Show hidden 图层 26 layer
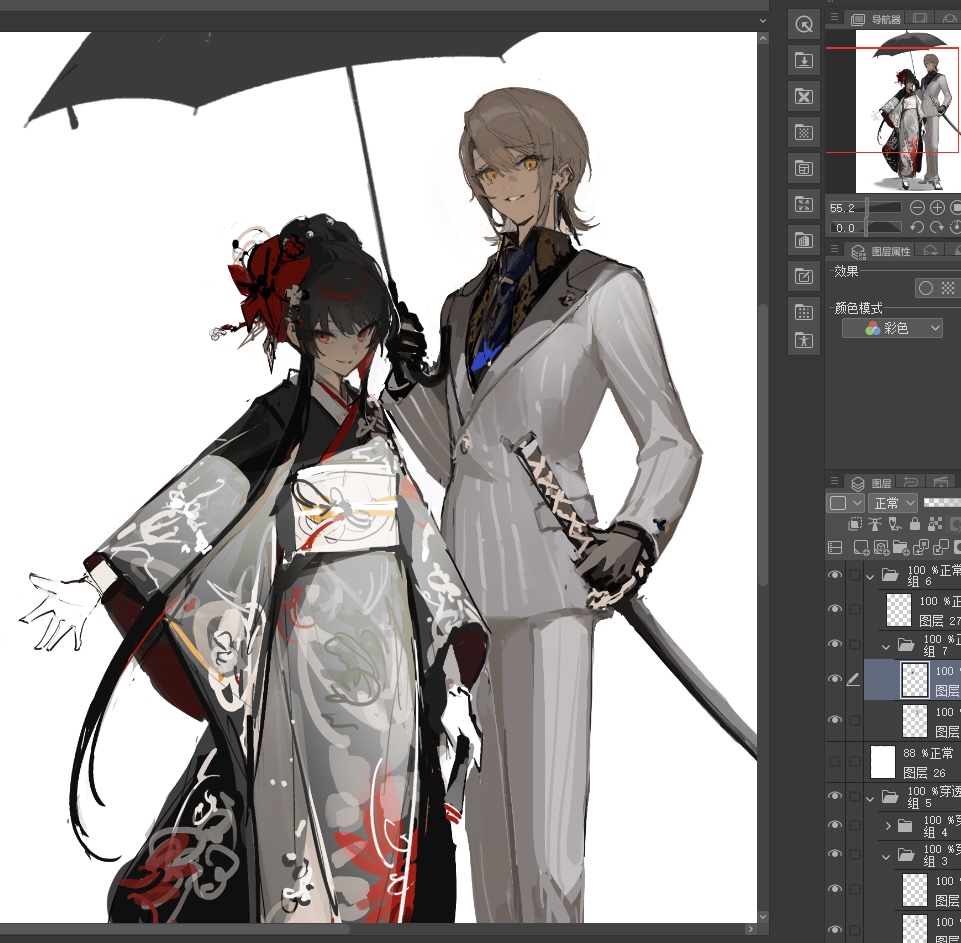This screenshot has height=943, width=961. [x=835, y=761]
